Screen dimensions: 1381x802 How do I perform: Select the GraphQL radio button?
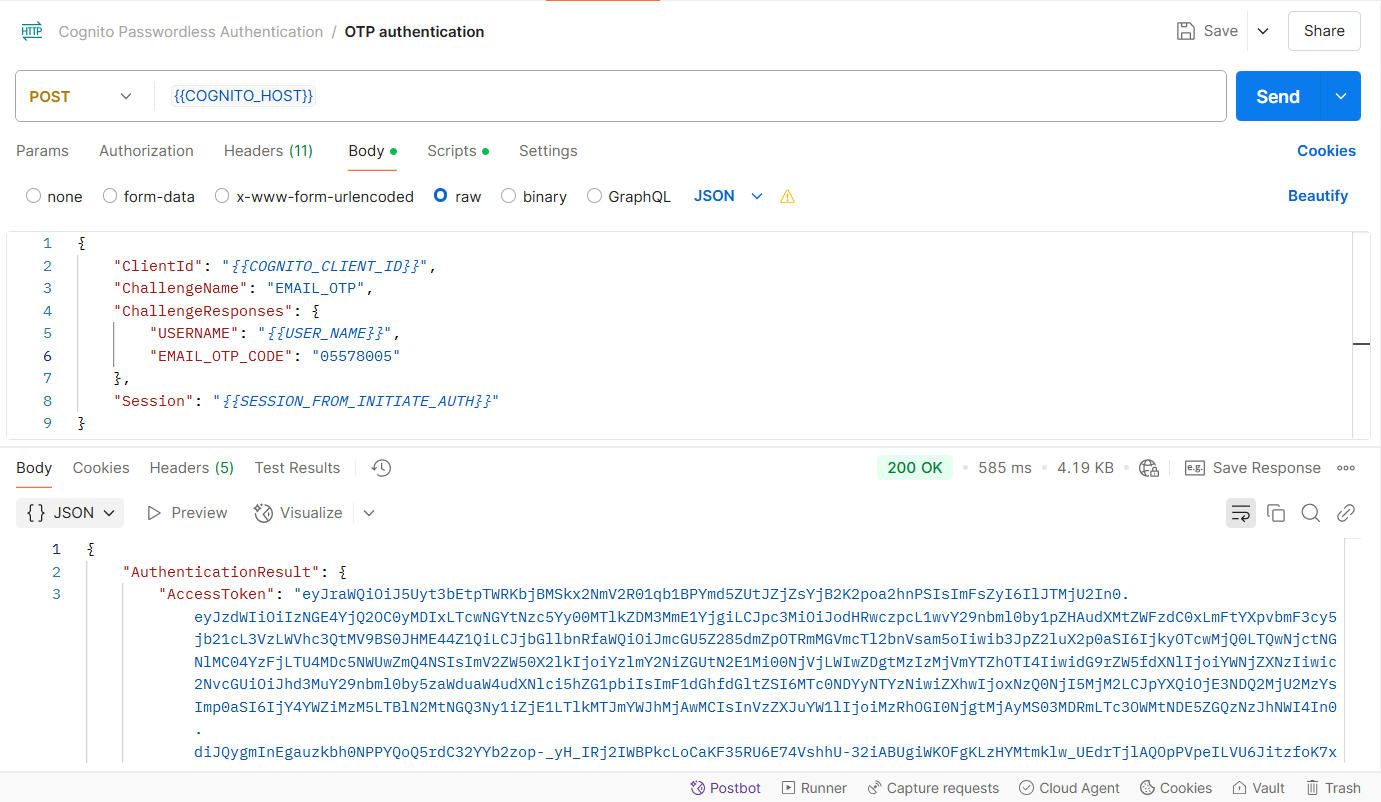tap(595, 197)
